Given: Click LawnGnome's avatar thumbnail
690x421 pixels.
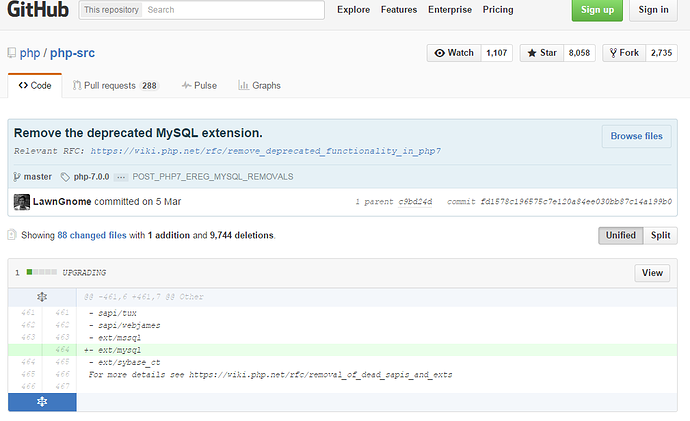Looking at the screenshot, I should (22, 202).
